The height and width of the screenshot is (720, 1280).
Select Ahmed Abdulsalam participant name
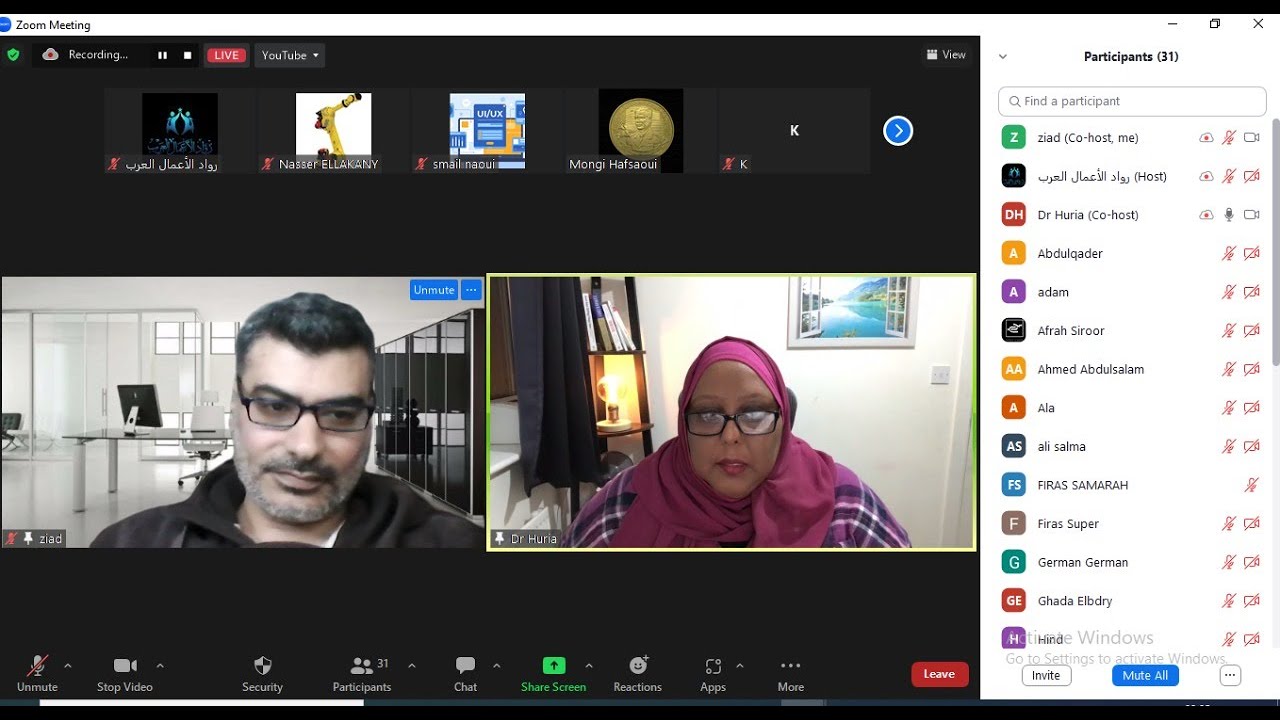click(1091, 369)
